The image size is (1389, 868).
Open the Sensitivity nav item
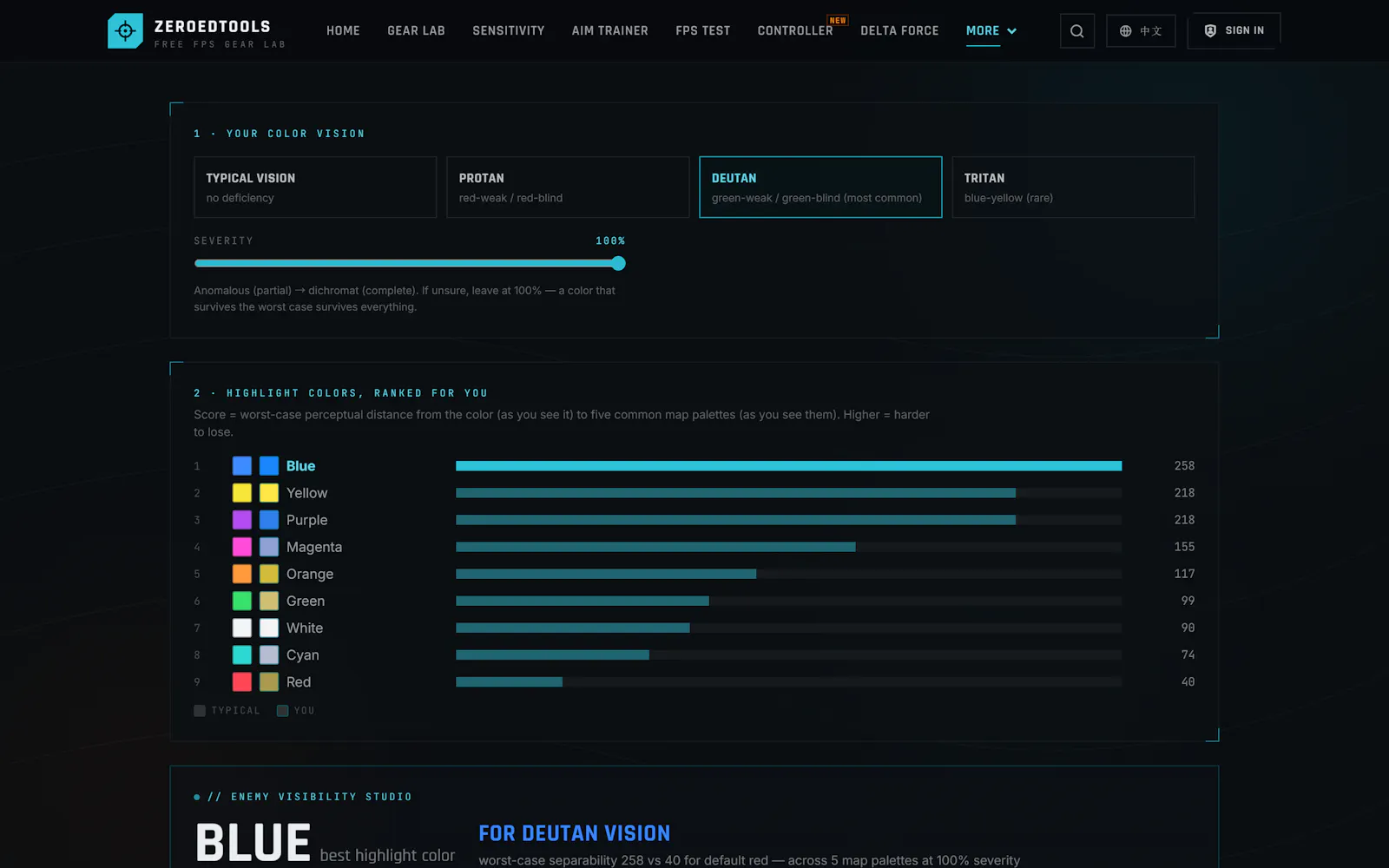pyautogui.click(x=509, y=30)
